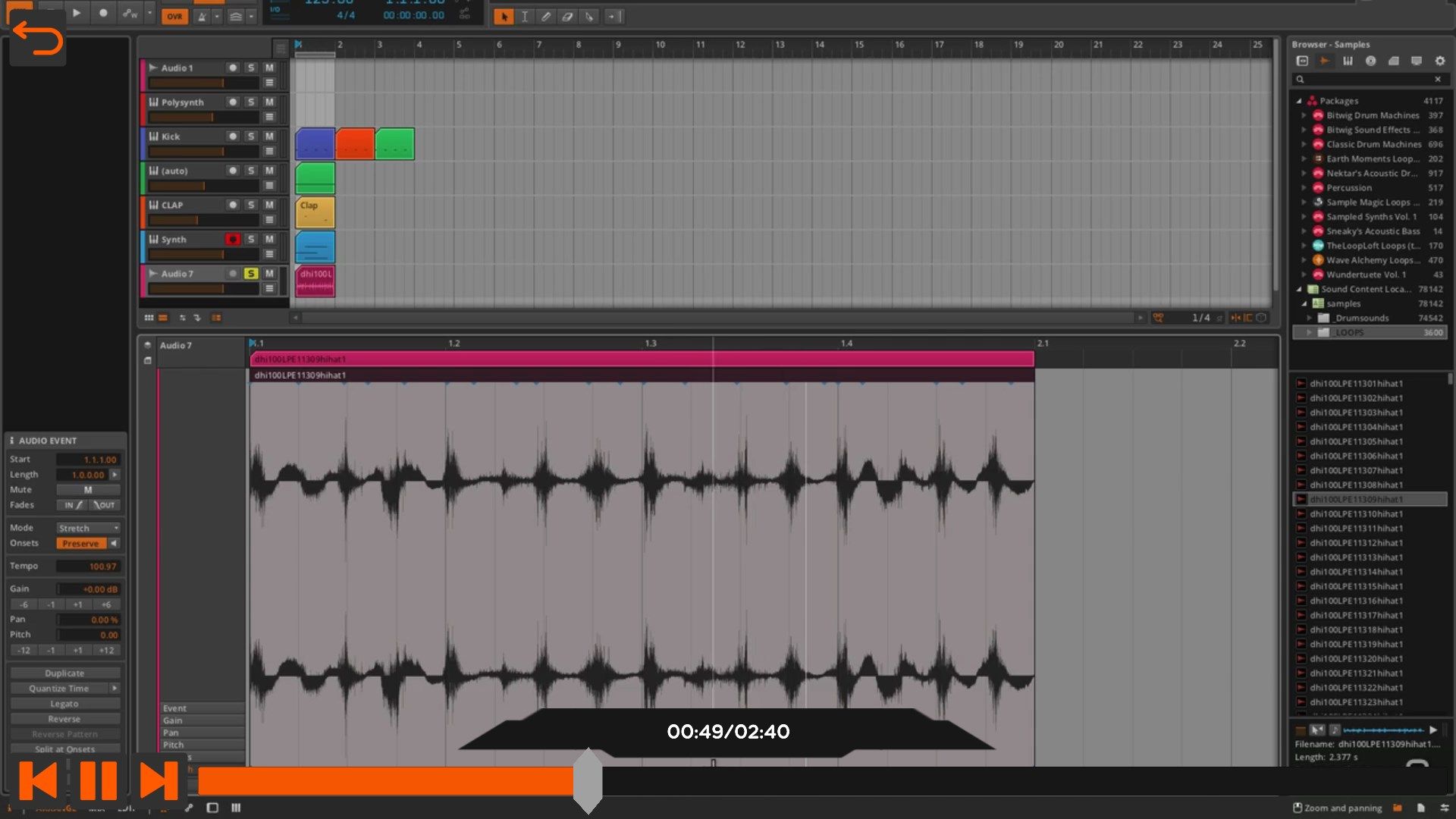This screenshot has height=819, width=1456.
Task: Toggle the OVR overdub button
Action: pos(175,16)
